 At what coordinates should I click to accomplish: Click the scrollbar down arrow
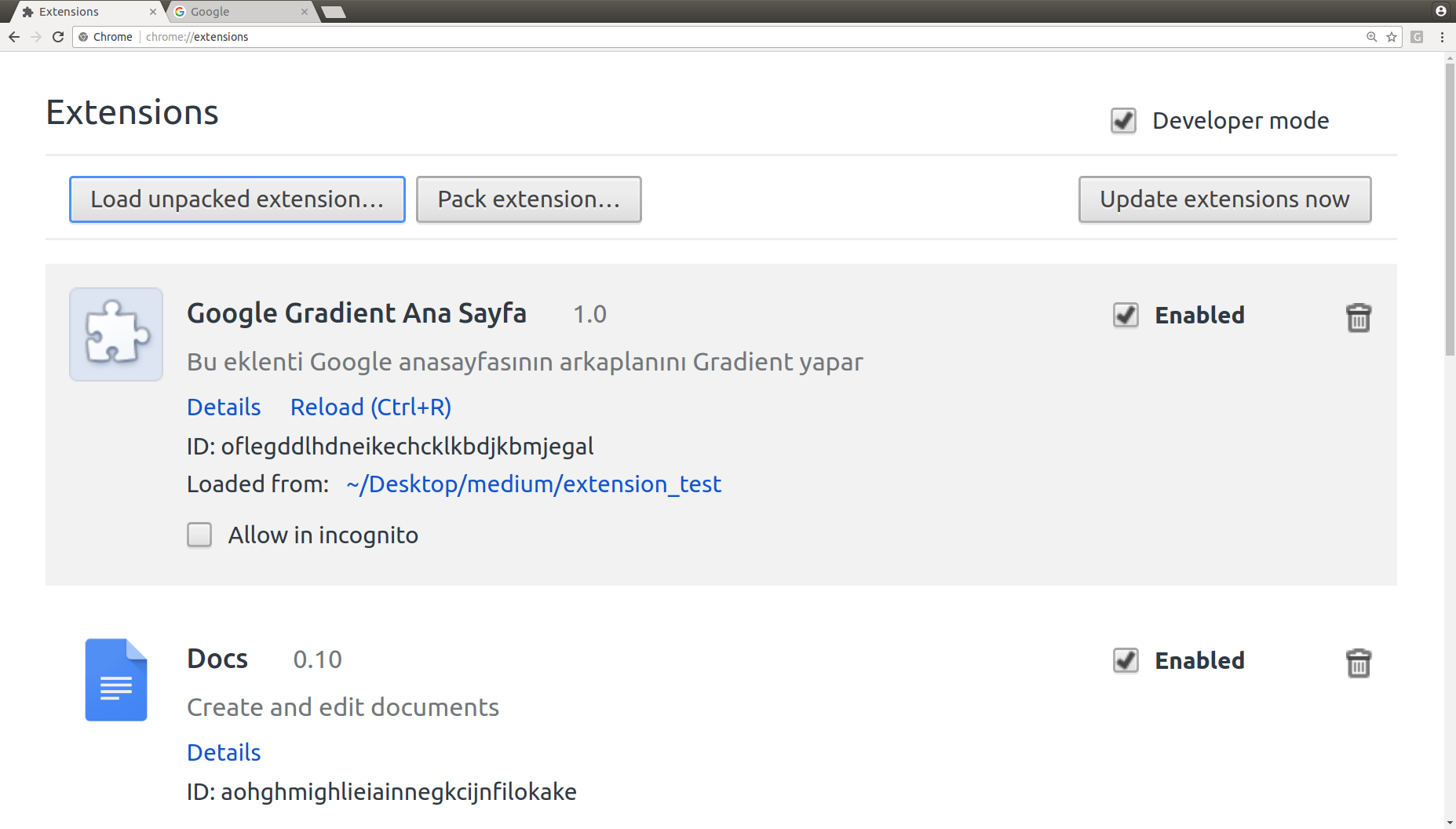[x=1450, y=823]
